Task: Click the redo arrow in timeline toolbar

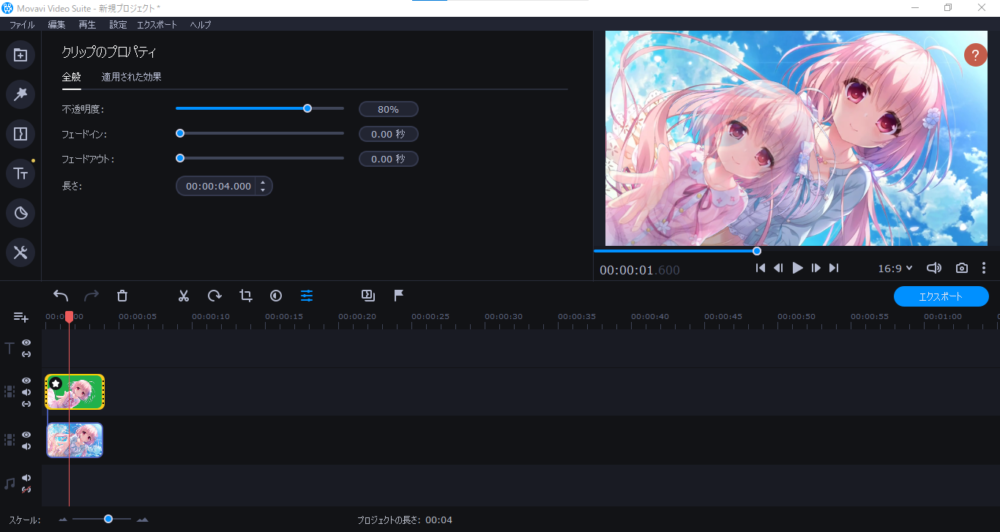Action: (92, 295)
